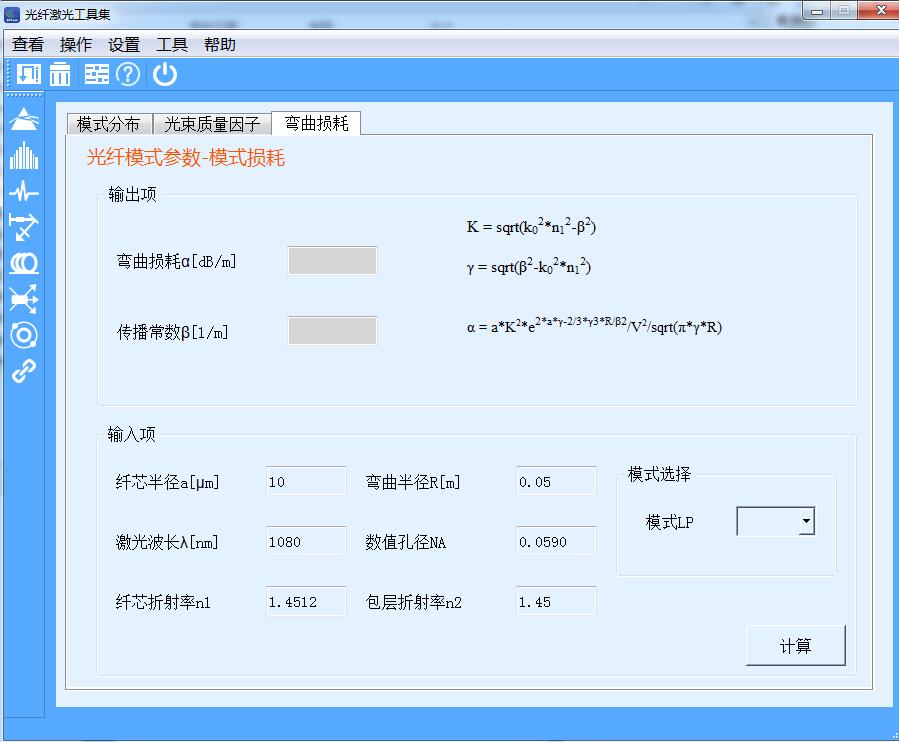Image resolution: width=899 pixels, height=742 pixels.
Task: Open the prism dispersion sidebar tool
Action: (24, 119)
